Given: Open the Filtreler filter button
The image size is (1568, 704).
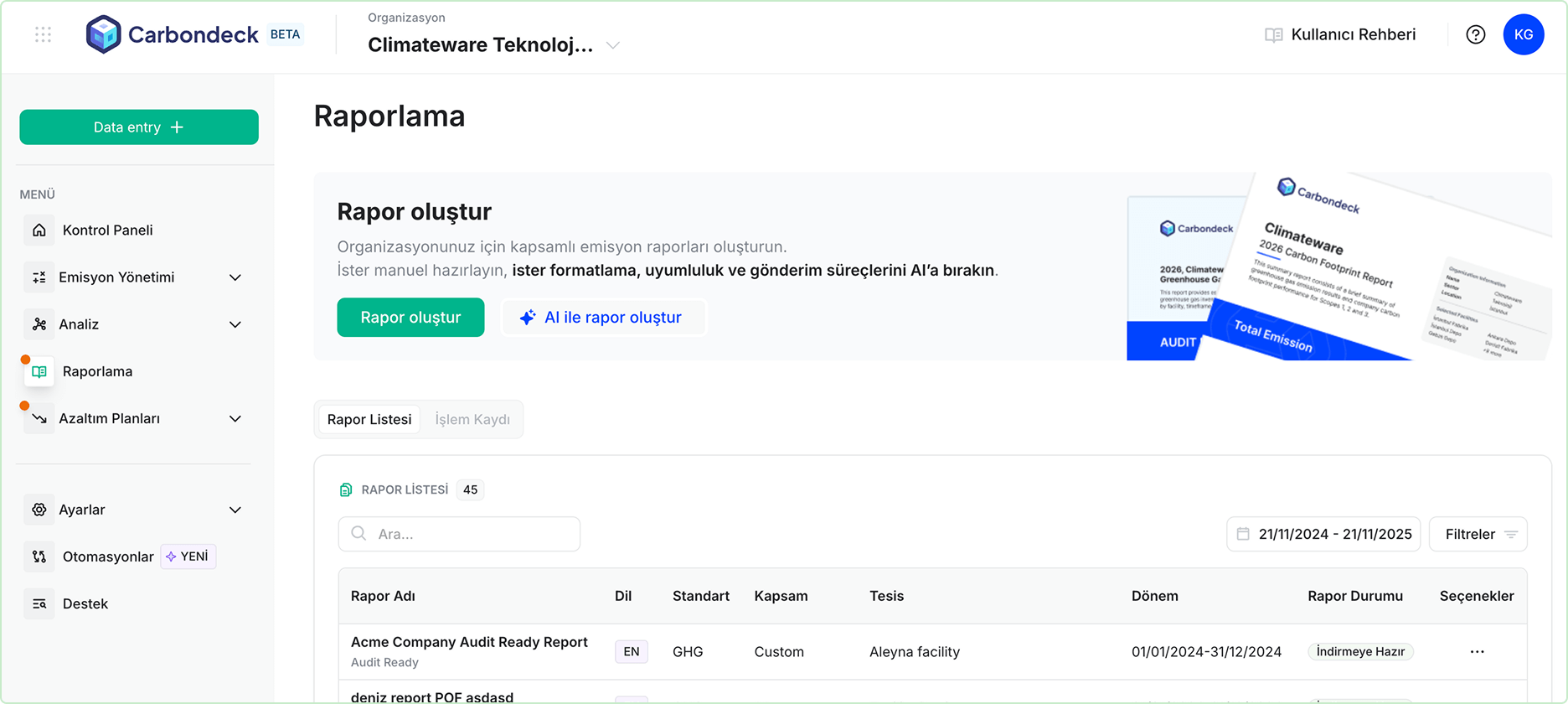Looking at the screenshot, I should pos(1478,534).
